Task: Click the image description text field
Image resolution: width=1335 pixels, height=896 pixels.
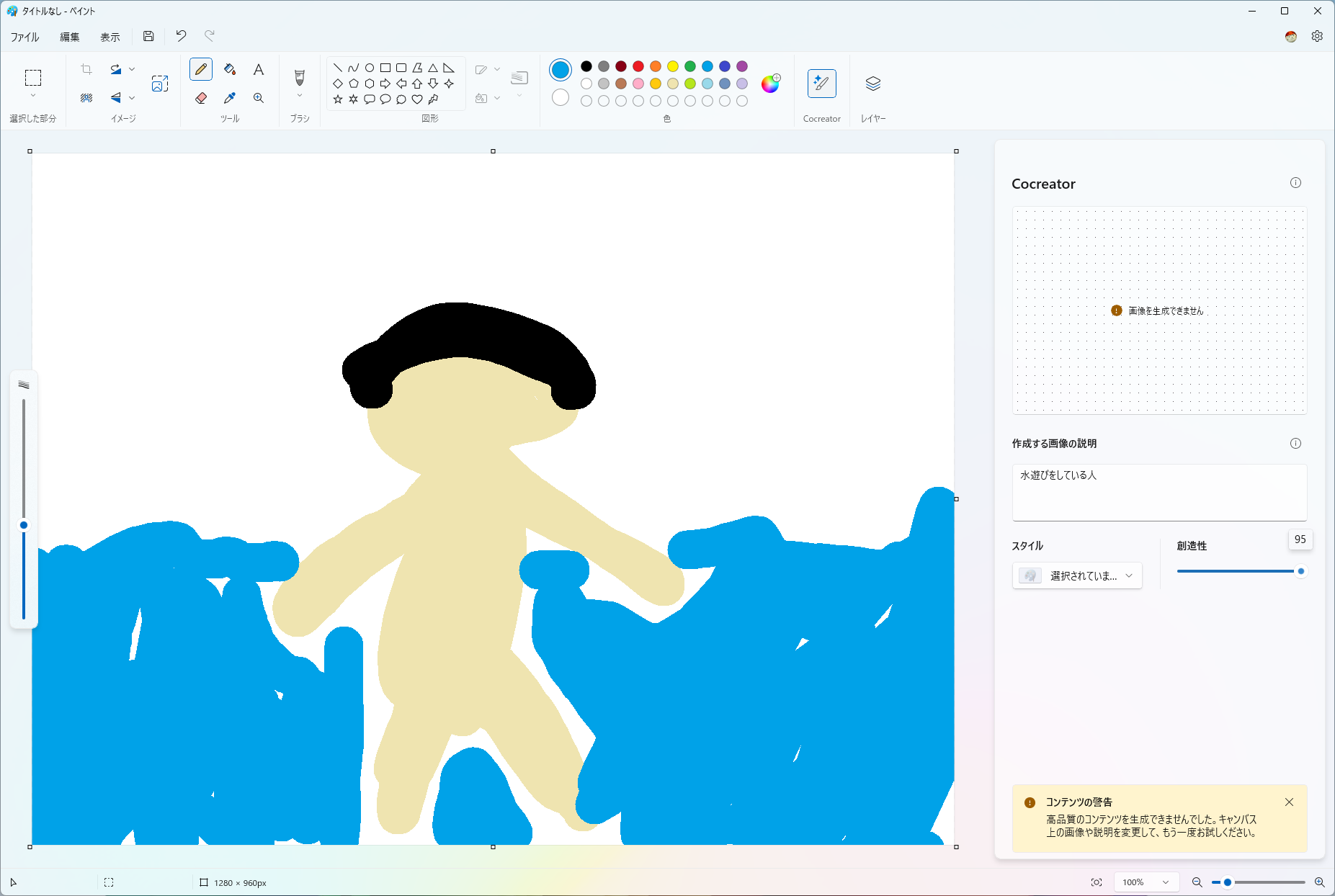Action: (x=1158, y=492)
